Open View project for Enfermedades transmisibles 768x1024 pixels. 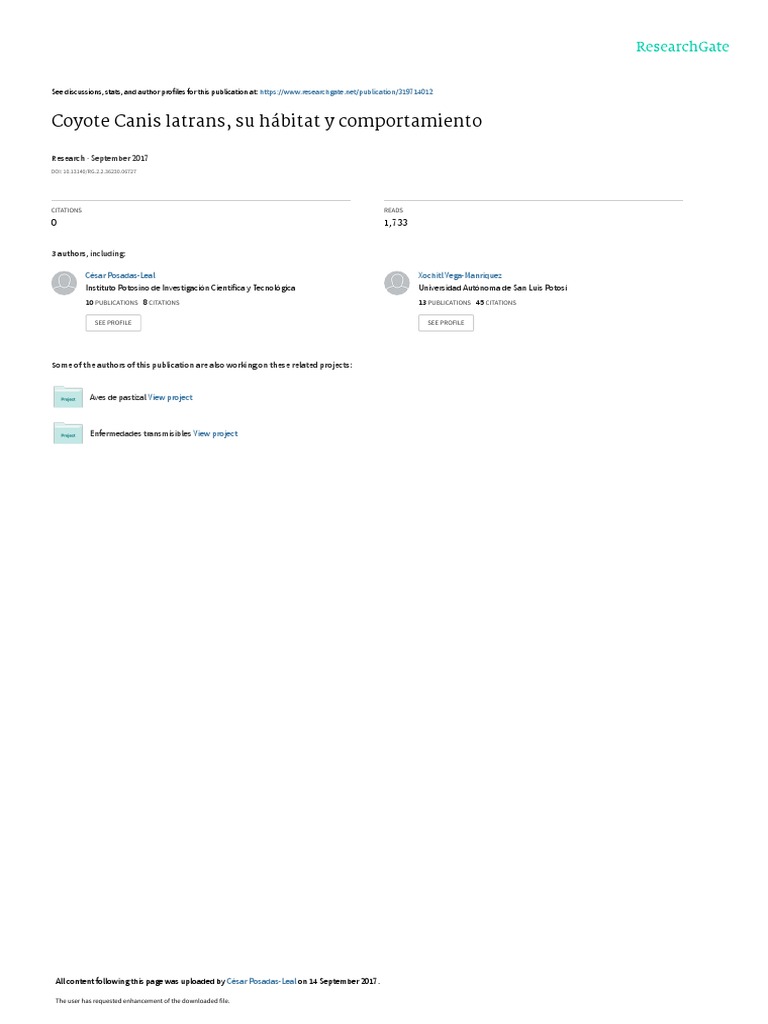216,434
